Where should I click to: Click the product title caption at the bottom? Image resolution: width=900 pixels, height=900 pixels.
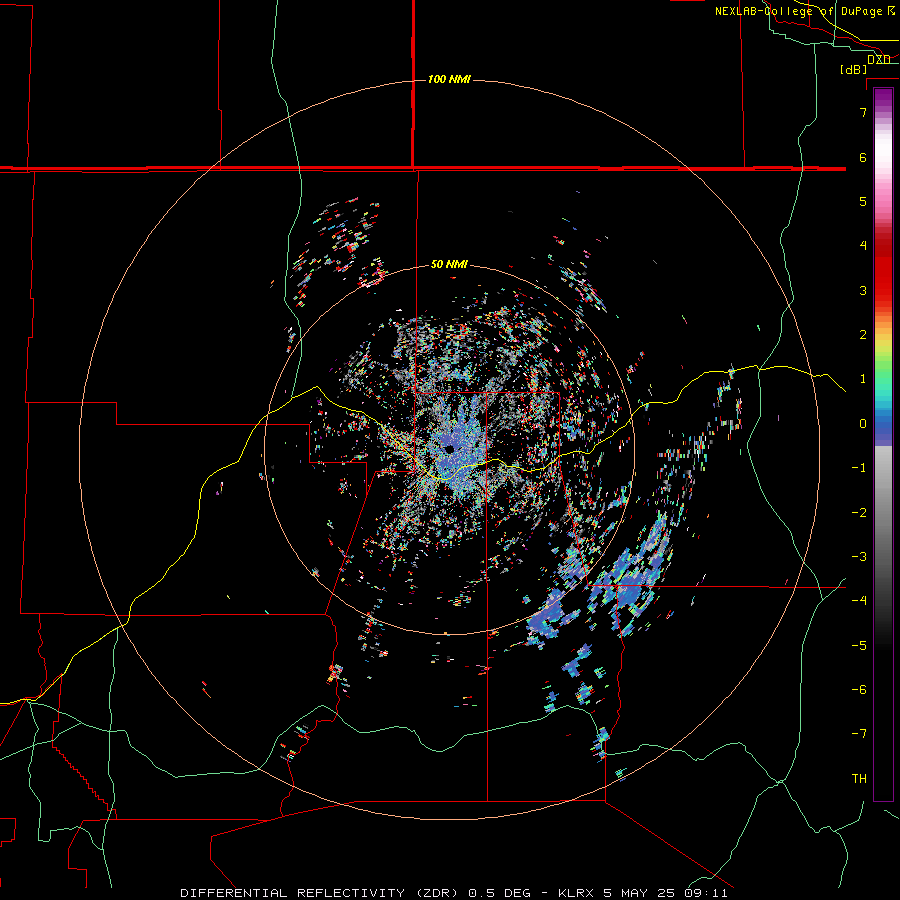click(x=454, y=893)
